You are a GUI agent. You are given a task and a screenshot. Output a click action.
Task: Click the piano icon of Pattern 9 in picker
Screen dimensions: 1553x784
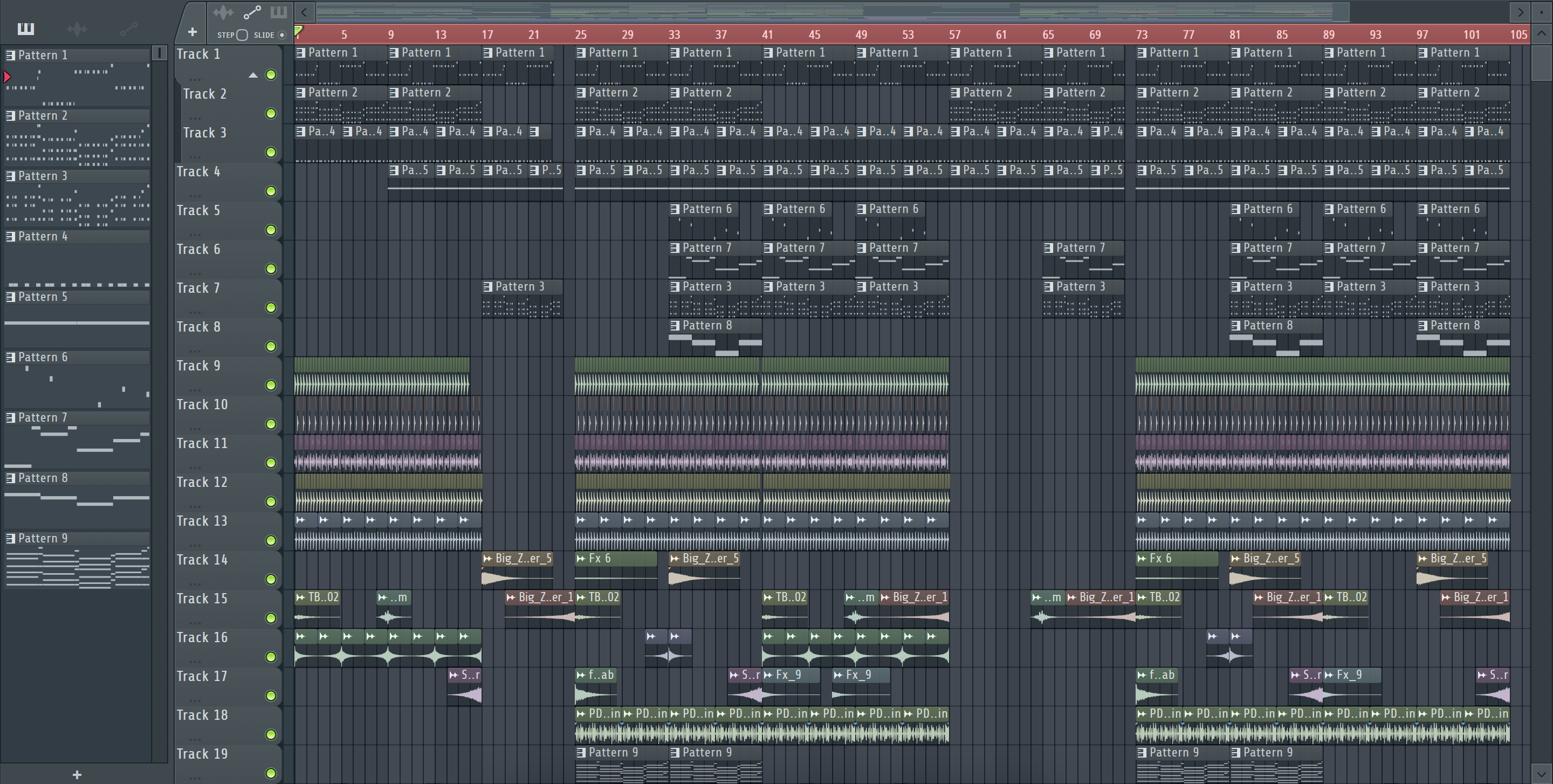point(10,538)
